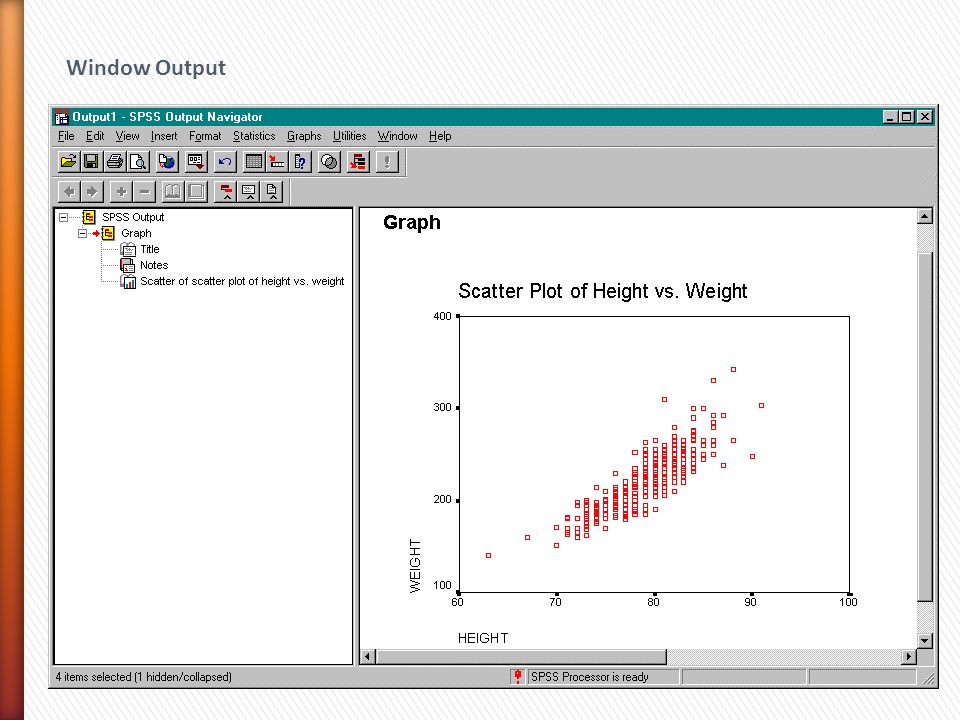Viewport: 960px width, 720px height.
Task: Click the SPSS Output book icon in outline
Action: (89, 217)
